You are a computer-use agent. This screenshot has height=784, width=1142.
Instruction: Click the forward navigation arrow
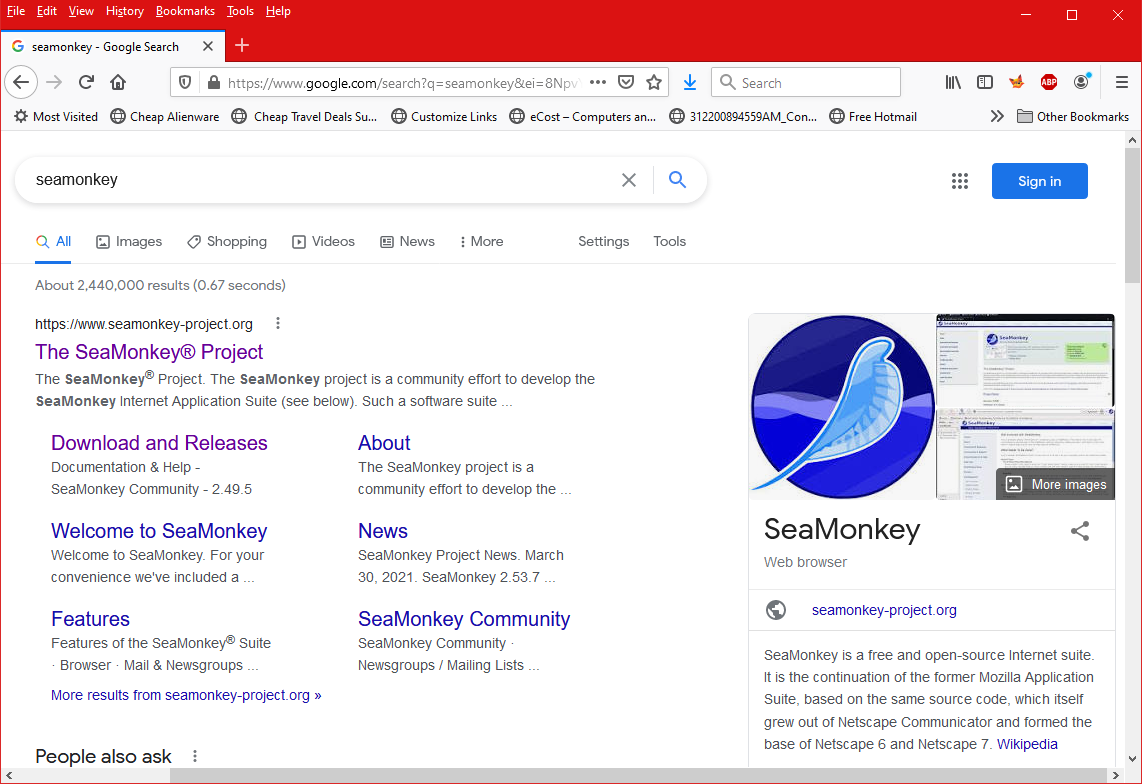[54, 82]
